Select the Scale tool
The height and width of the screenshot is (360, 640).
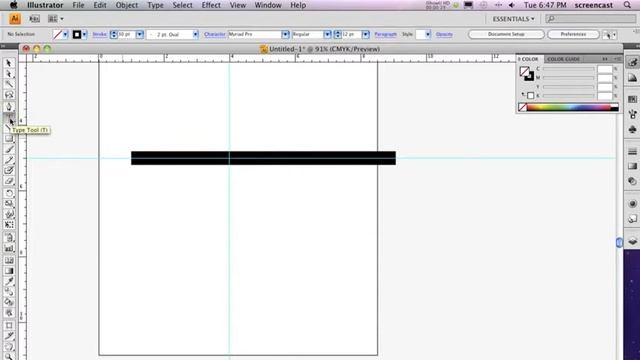pyautogui.click(x=9, y=204)
